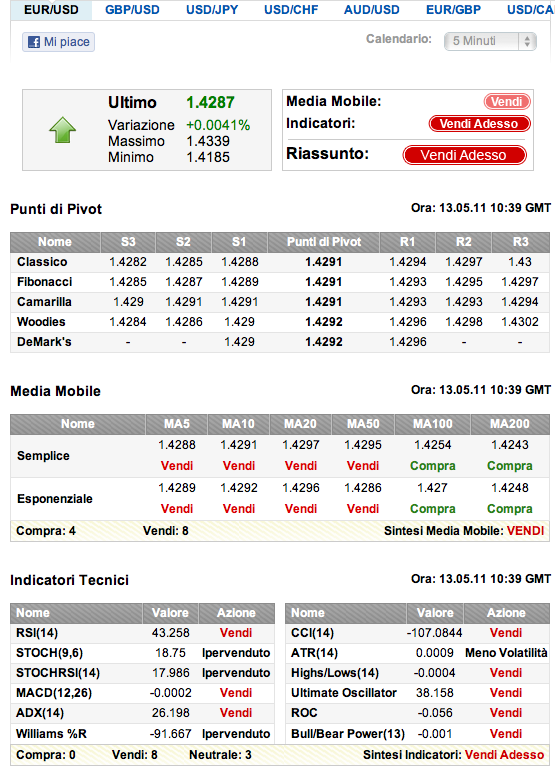555x769 pixels.
Task: Click the Classico pivot row name
Action: click(x=42, y=262)
